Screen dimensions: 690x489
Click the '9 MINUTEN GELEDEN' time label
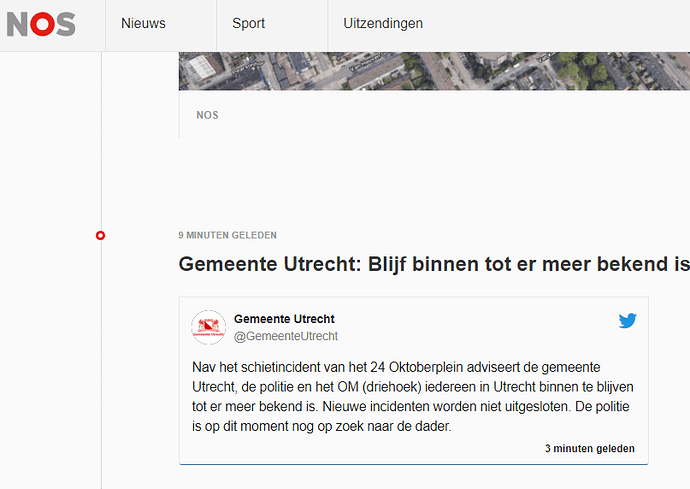tap(228, 235)
